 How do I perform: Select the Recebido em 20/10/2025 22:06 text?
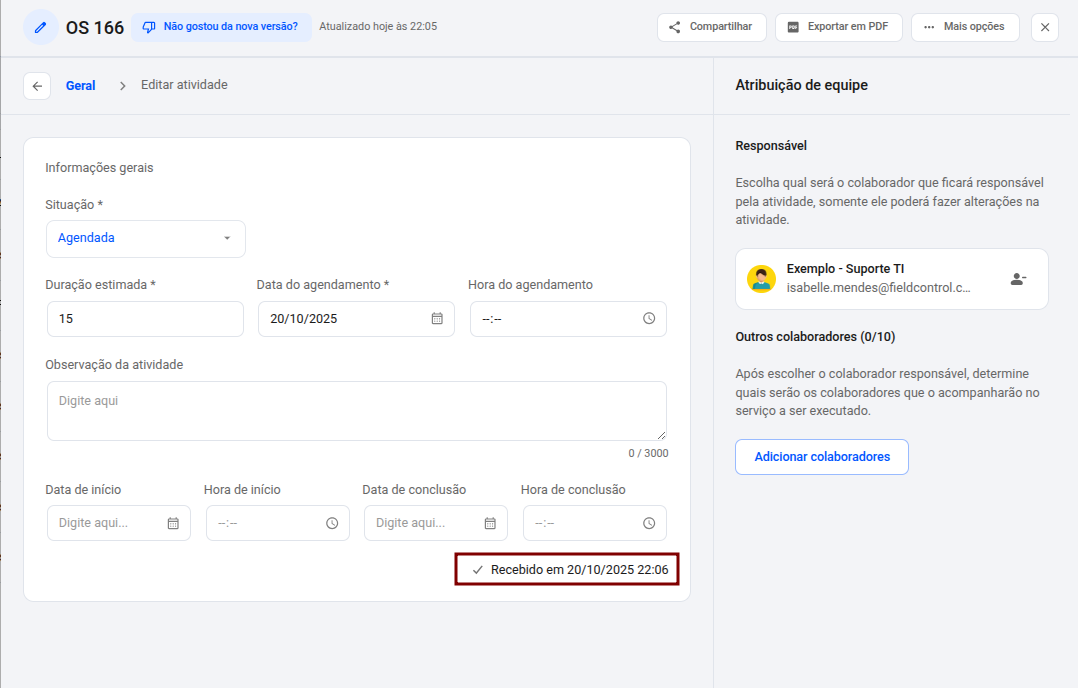(x=580, y=570)
